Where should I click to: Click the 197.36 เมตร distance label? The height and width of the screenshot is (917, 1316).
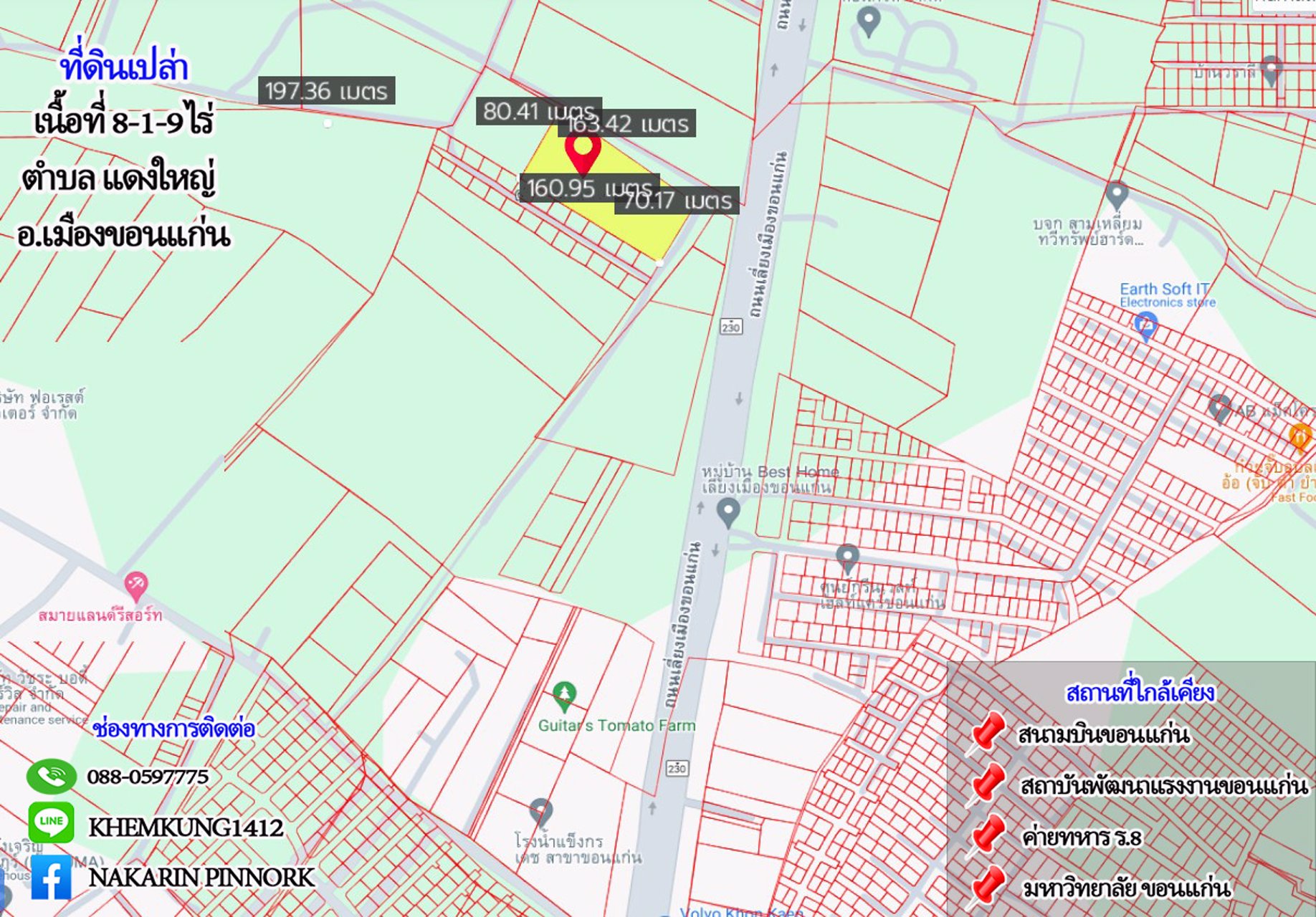tap(326, 91)
